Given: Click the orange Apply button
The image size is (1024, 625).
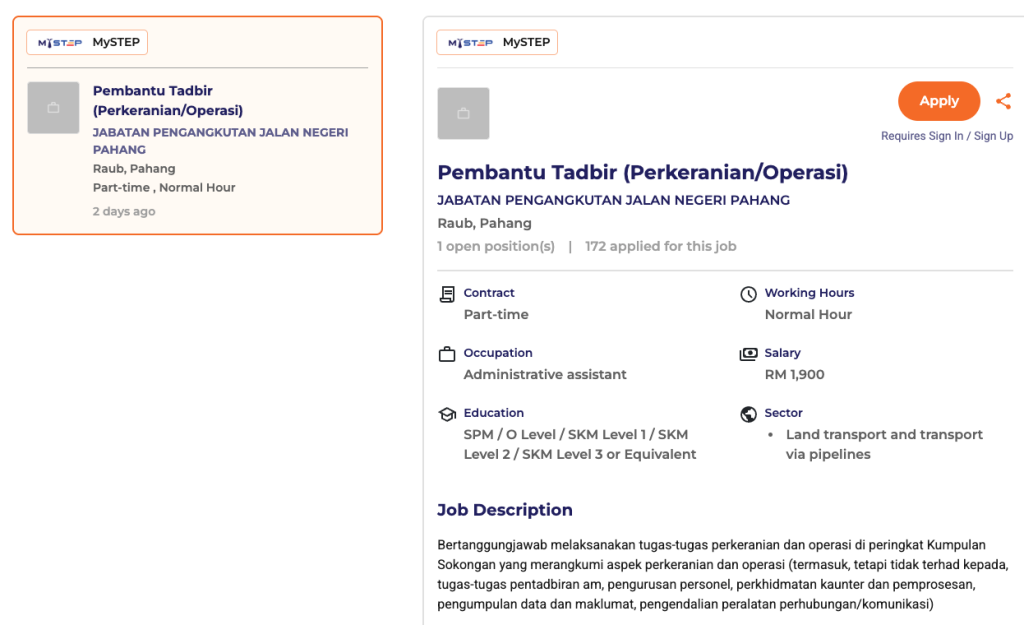Looking at the screenshot, I should [938, 101].
